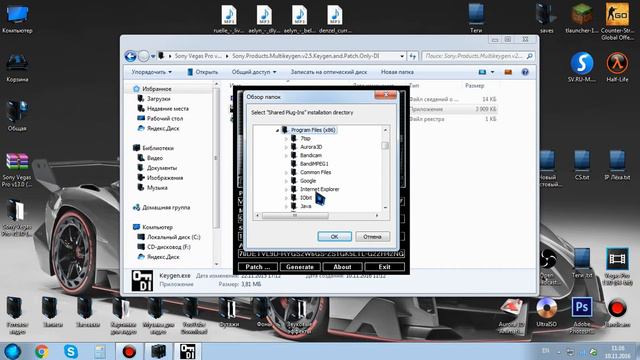Image resolution: width=640 pixels, height=360 pixels.
Task: Open the saves desktop shortcut
Action: coord(547,19)
